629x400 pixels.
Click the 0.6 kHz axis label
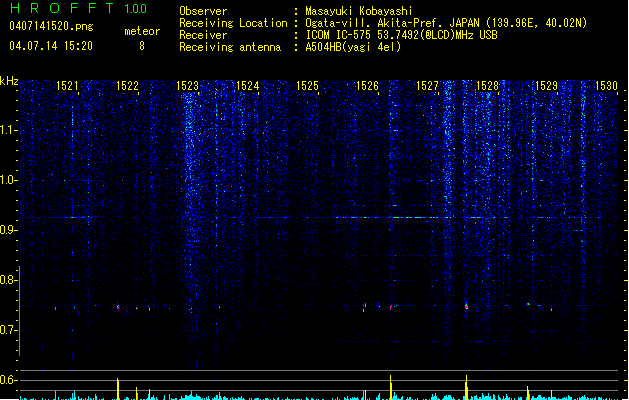coord(8,380)
